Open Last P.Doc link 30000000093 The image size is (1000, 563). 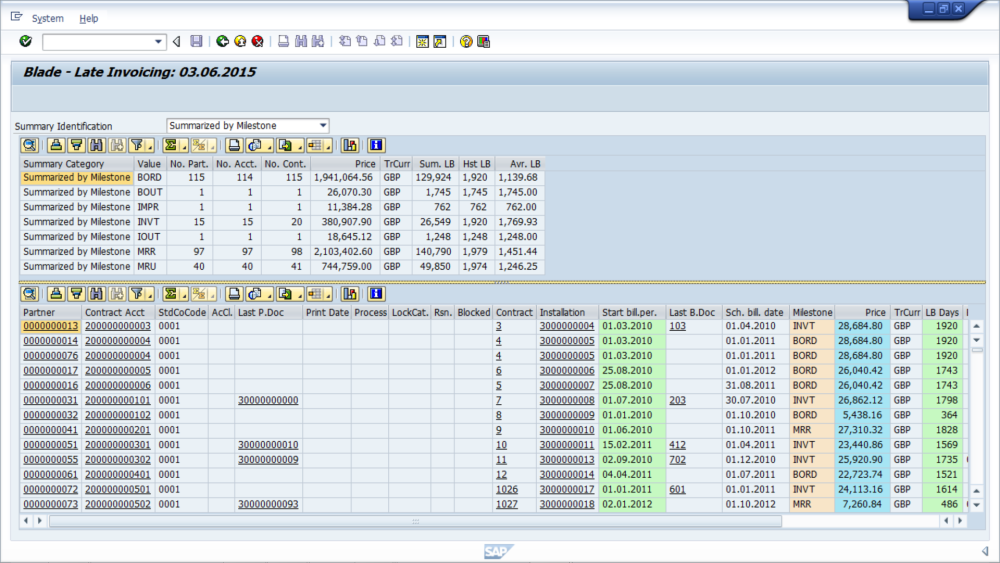point(268,504)
